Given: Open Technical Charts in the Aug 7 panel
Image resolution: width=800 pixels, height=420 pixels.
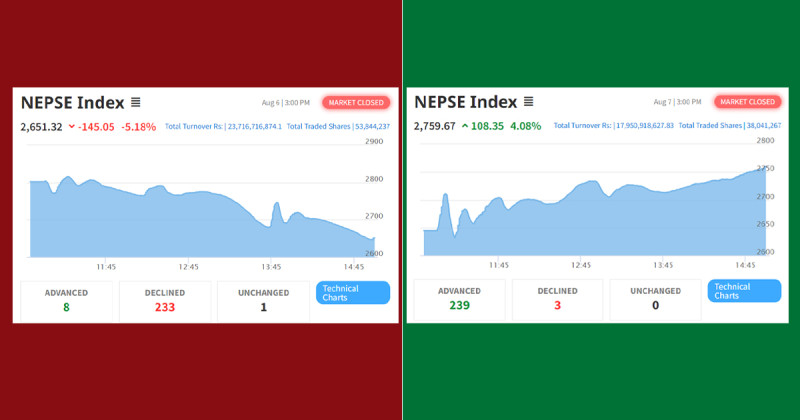Looking at the screenshot, I should click(743, 291).
